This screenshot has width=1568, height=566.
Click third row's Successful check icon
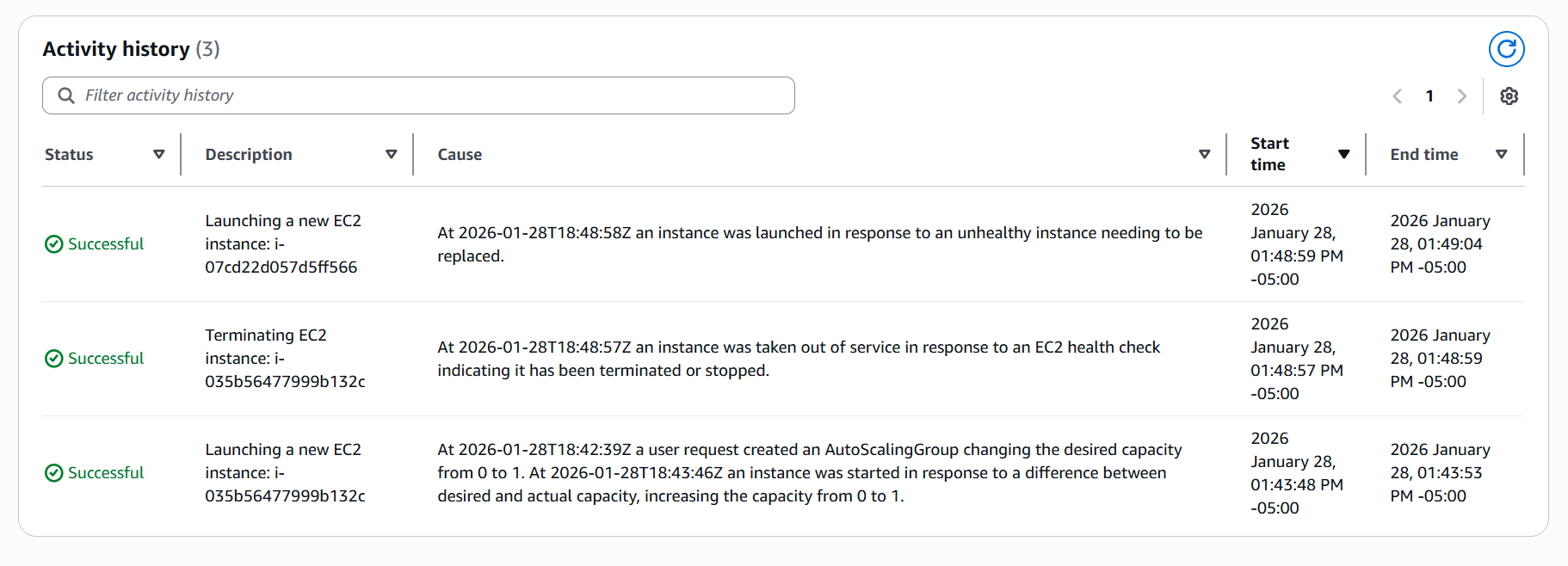pyautogui.click(x=53, y=473)
